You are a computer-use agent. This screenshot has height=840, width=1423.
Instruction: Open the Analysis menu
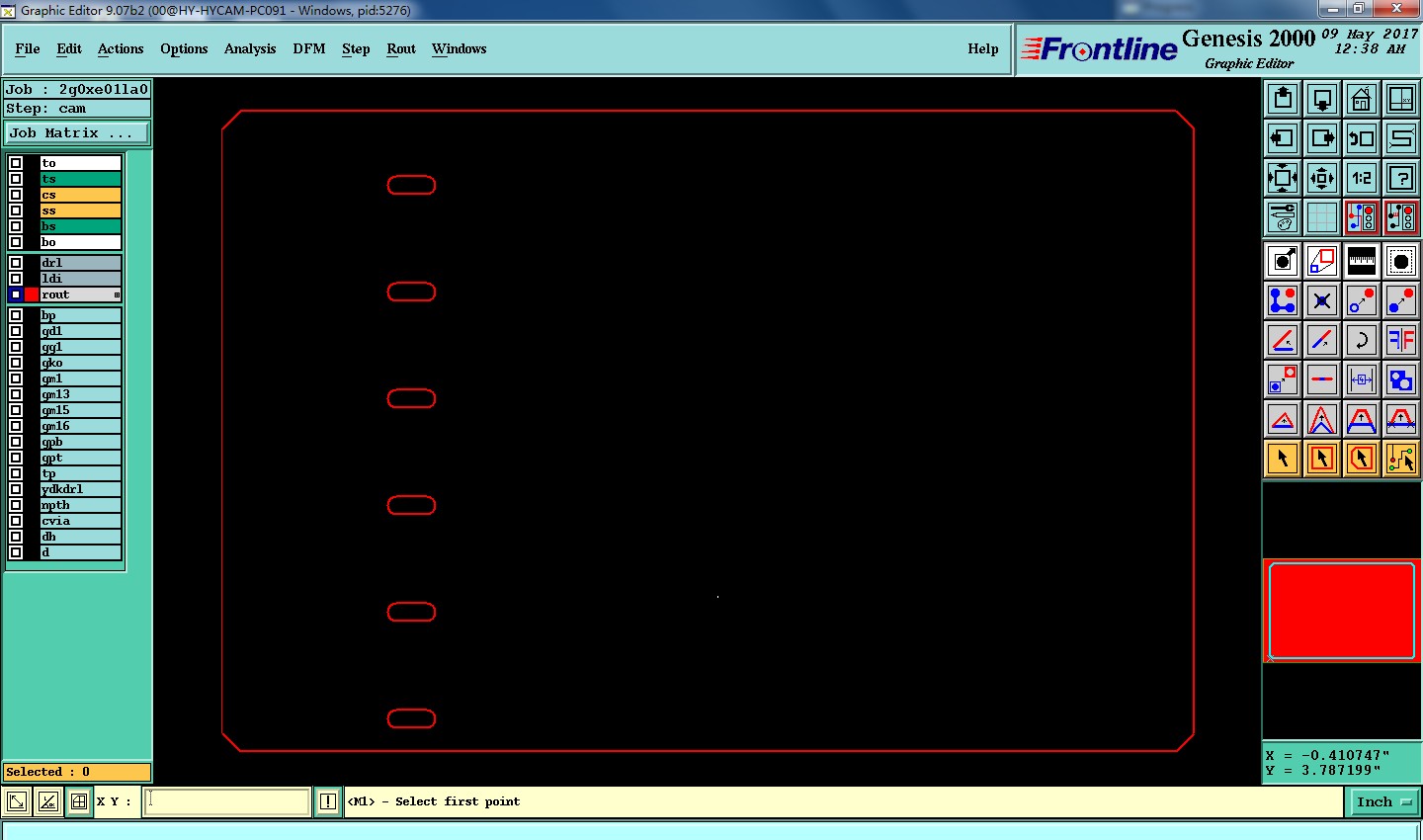point(250,48)
